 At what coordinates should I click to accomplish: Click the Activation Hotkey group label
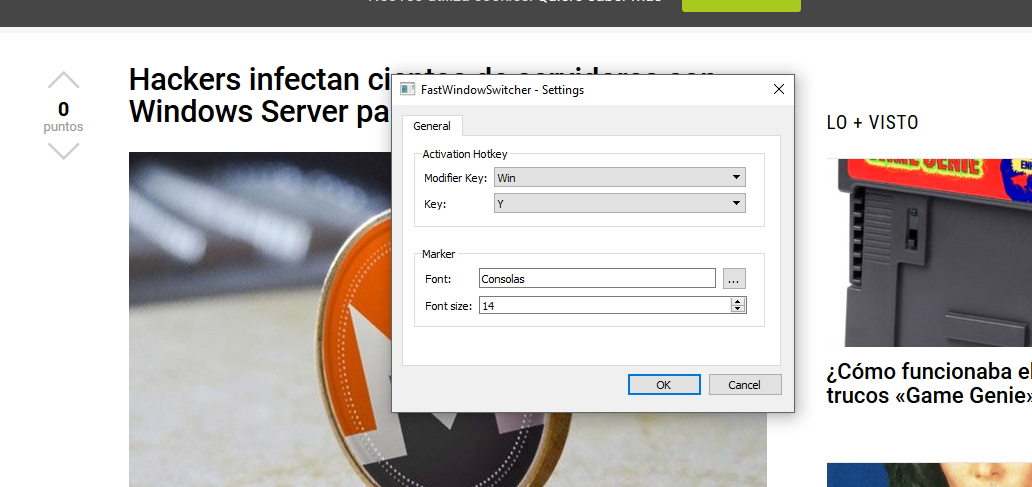tap(465, 153)
